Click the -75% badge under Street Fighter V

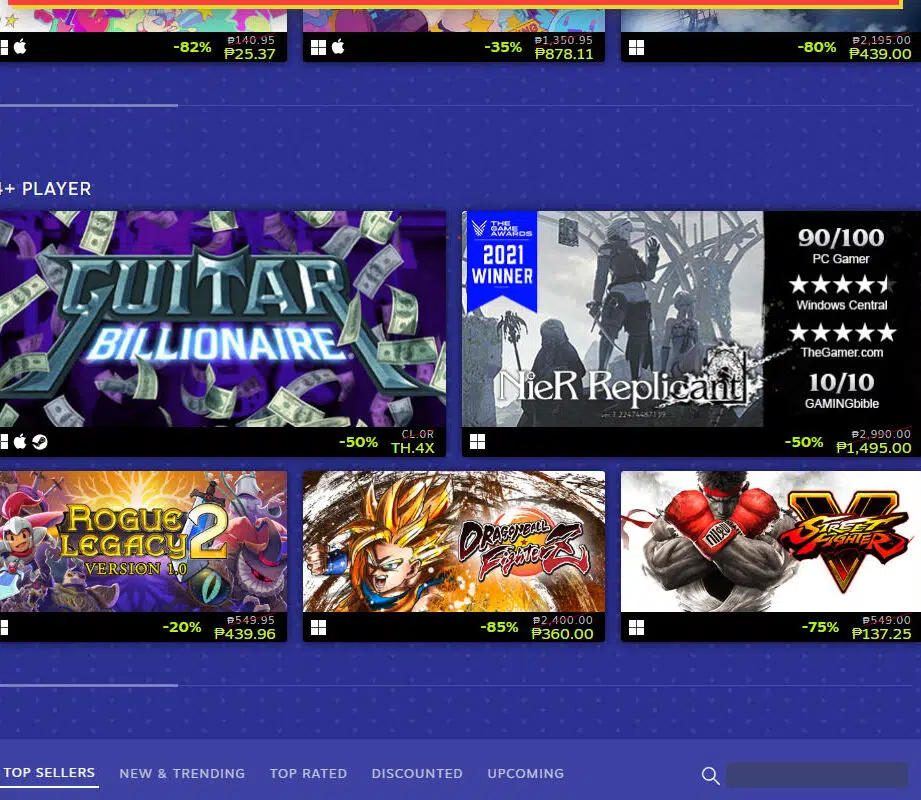coord(821,627)
